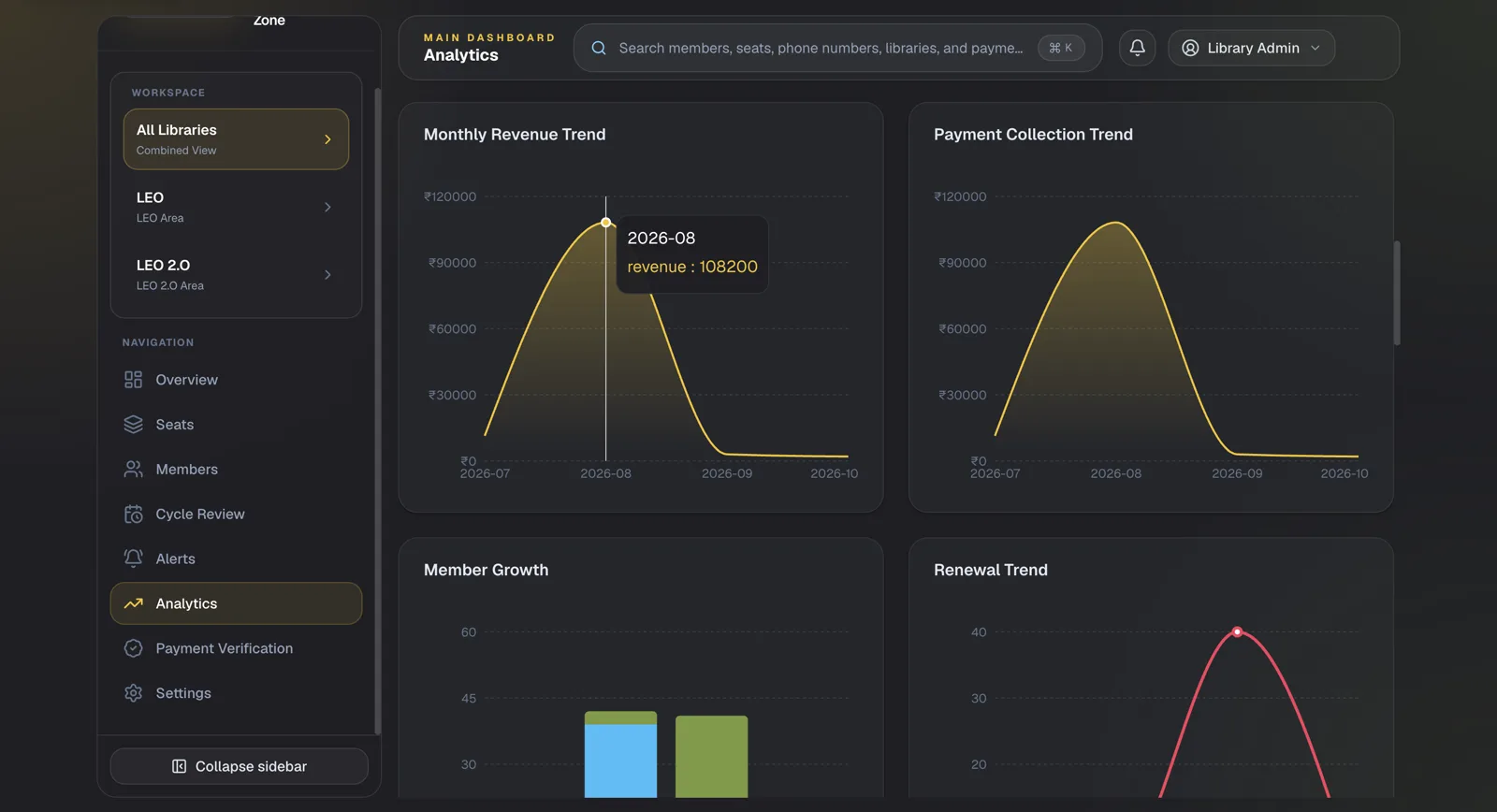
Task: Click the notifications bell icon
Action: pos(1137,48)
